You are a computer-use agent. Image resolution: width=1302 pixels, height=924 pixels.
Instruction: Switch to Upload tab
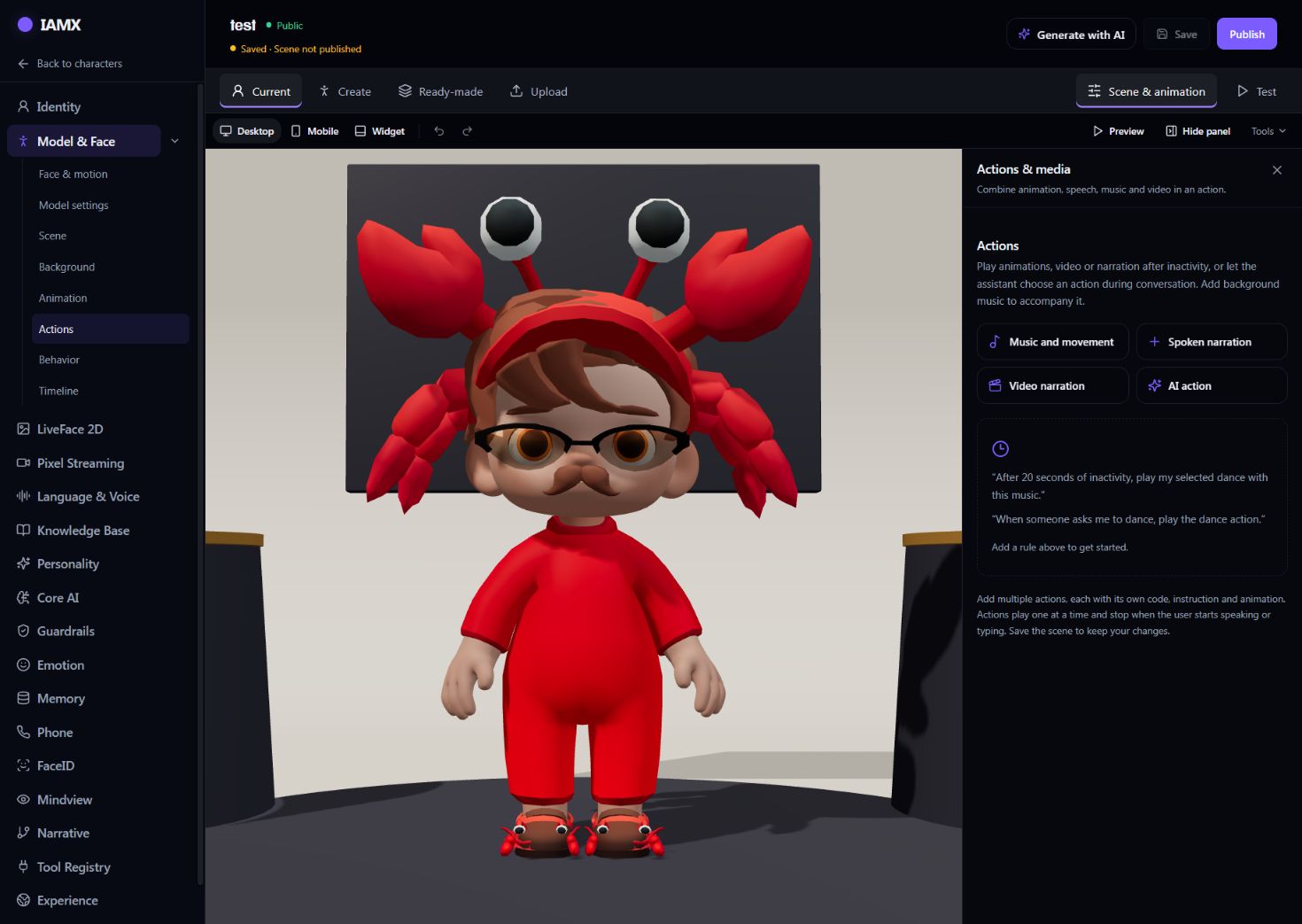(x=539, y=91)
